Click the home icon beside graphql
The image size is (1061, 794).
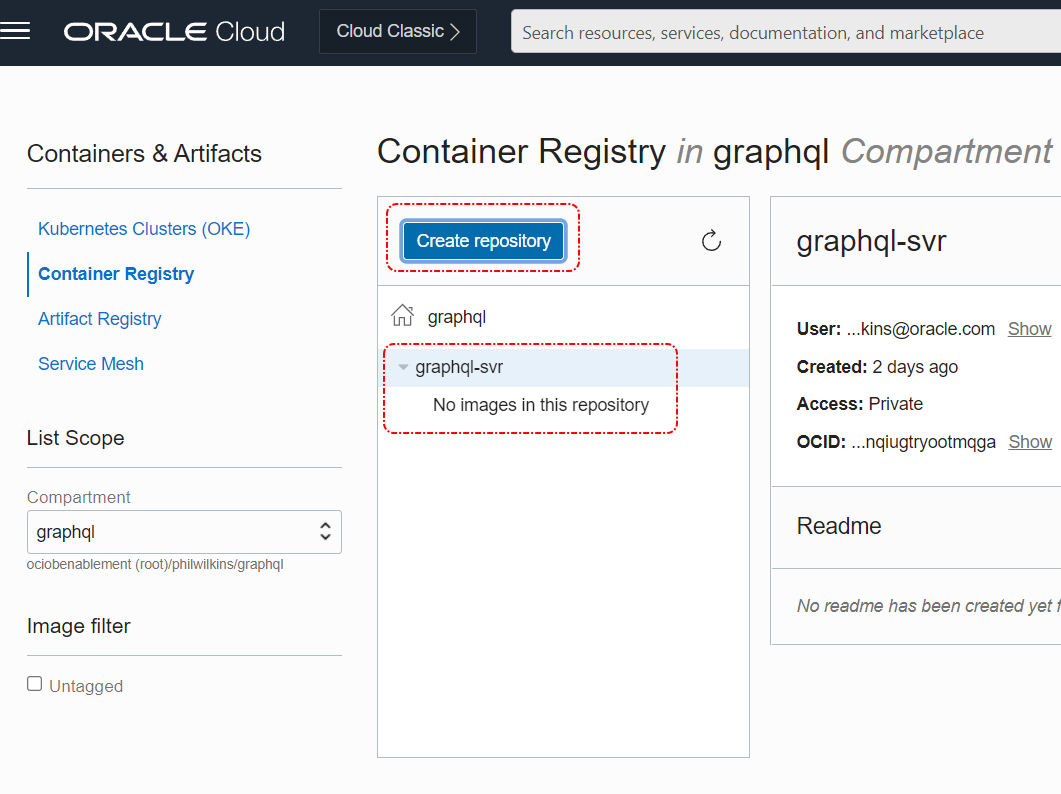pos(403,317)
